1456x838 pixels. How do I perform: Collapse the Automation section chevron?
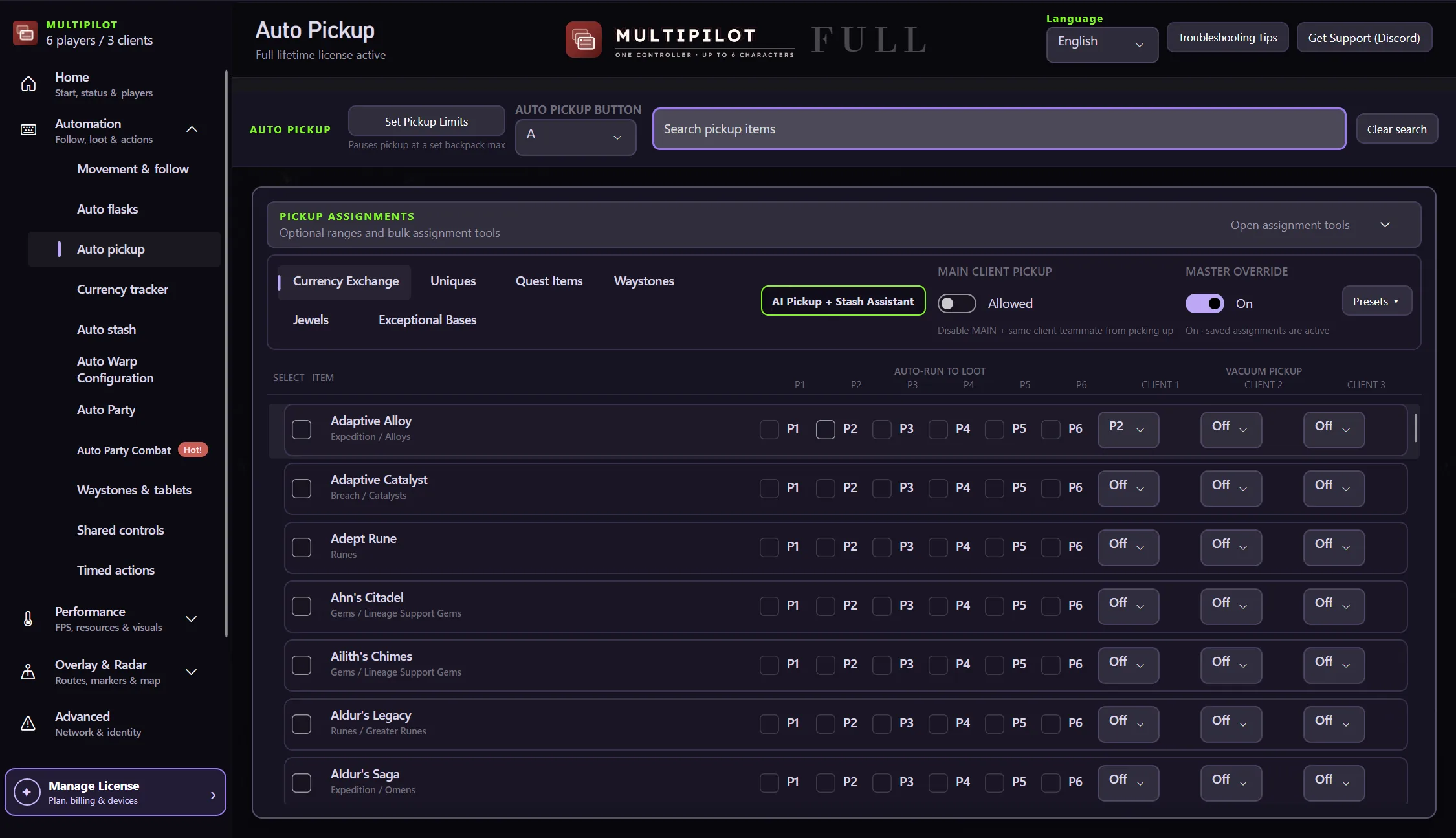[192, 130]
